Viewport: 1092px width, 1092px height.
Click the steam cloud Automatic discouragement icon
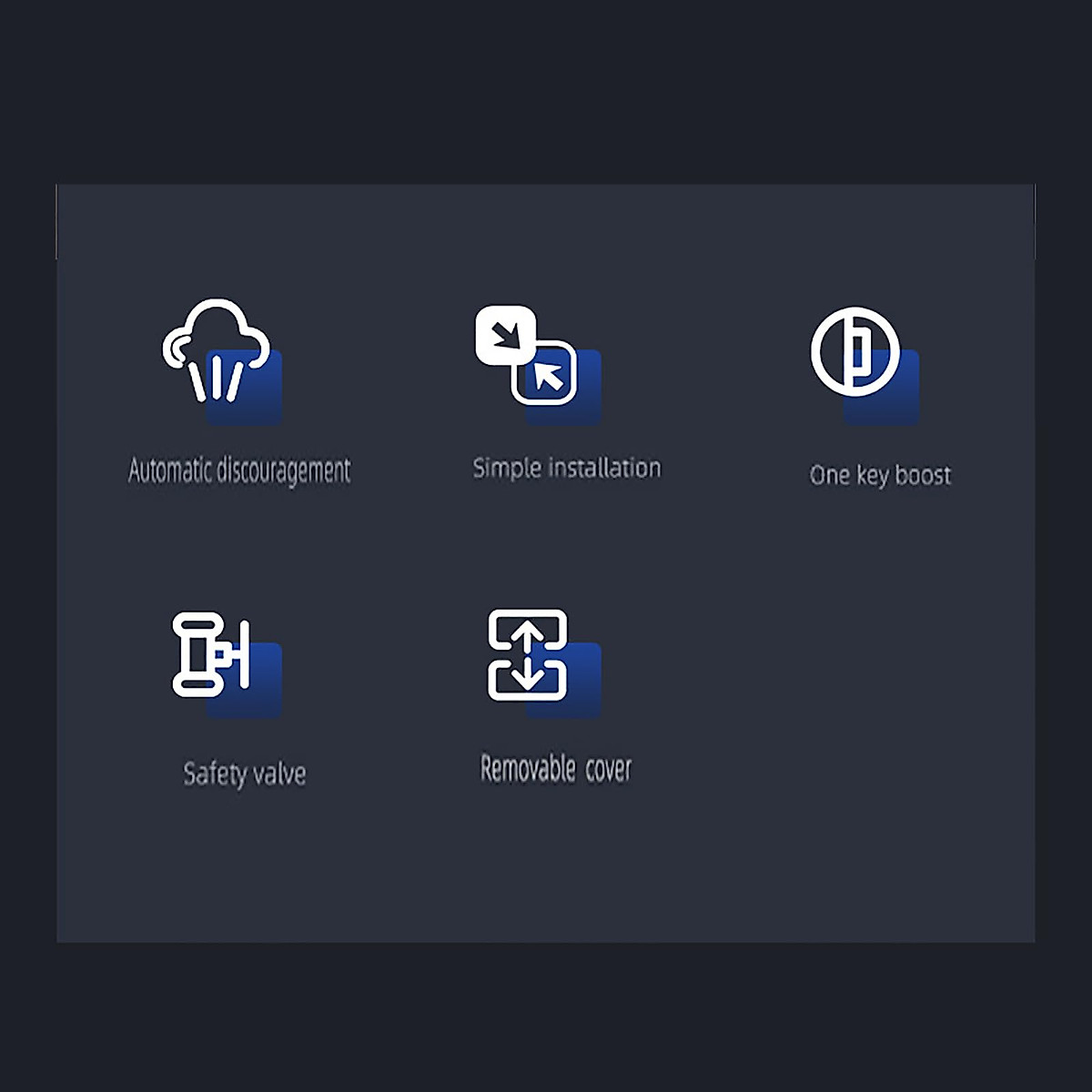click(217, 350)
